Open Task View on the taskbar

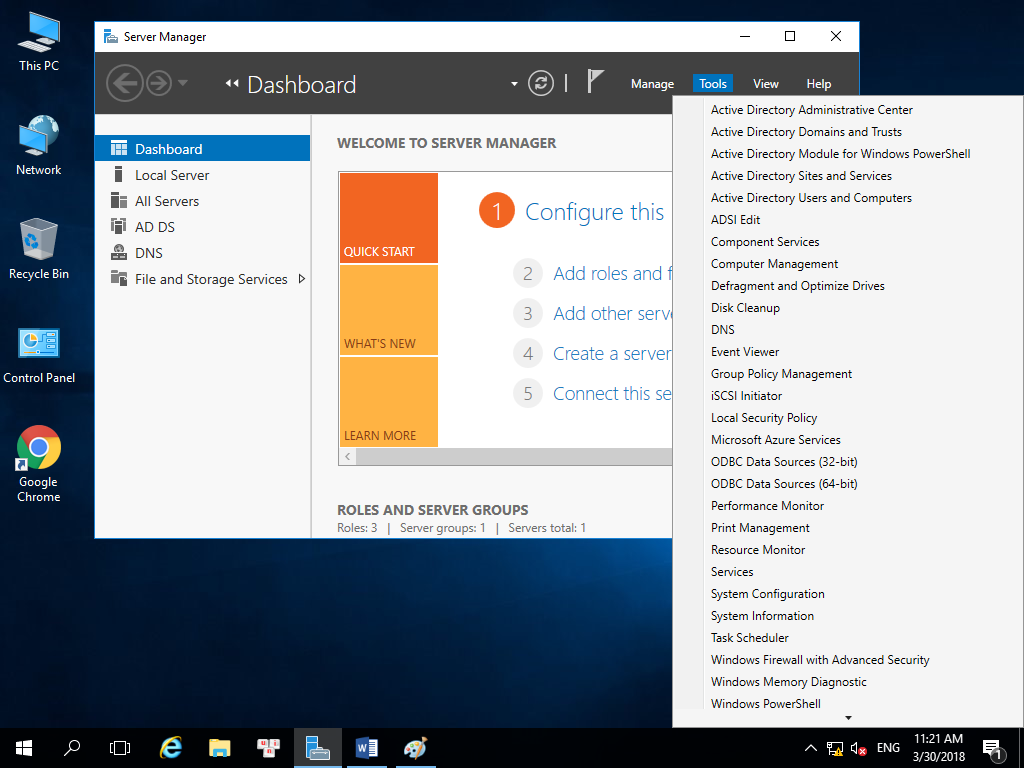point(120,748)
